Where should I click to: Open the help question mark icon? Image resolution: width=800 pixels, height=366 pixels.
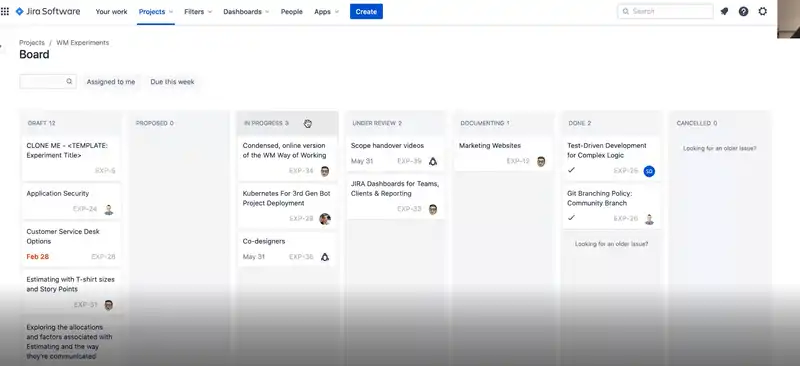click(743, 11)
